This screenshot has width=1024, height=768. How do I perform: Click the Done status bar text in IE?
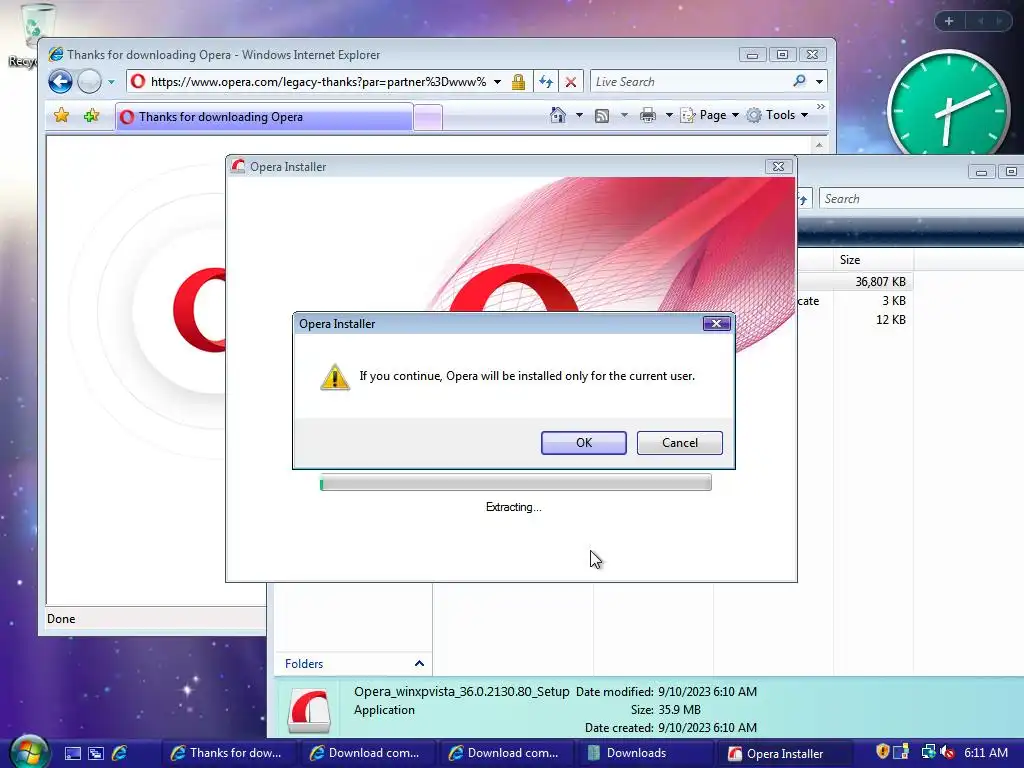pyautogui.click(x=61, y=618)
